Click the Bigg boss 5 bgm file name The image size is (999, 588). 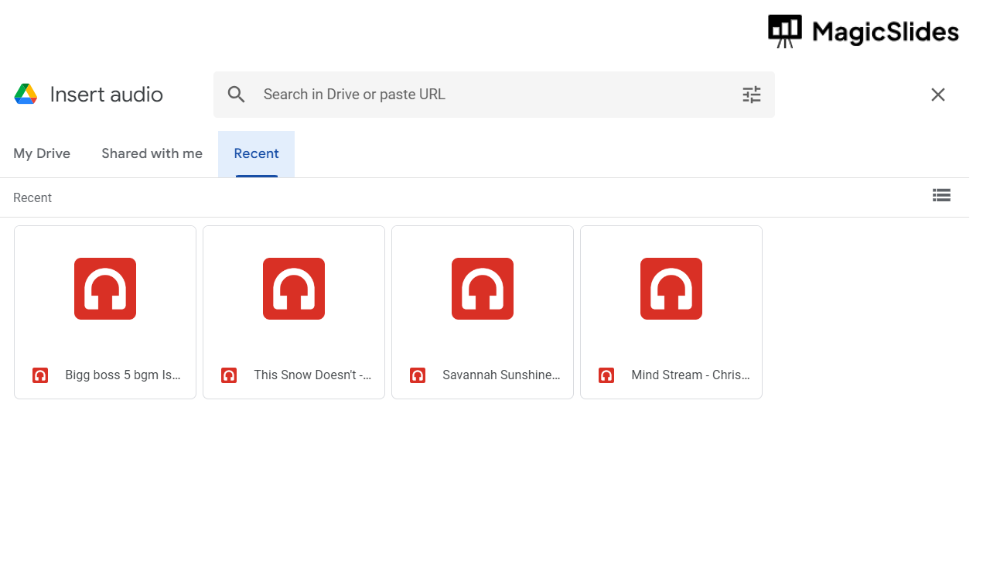tap(123, 376)
